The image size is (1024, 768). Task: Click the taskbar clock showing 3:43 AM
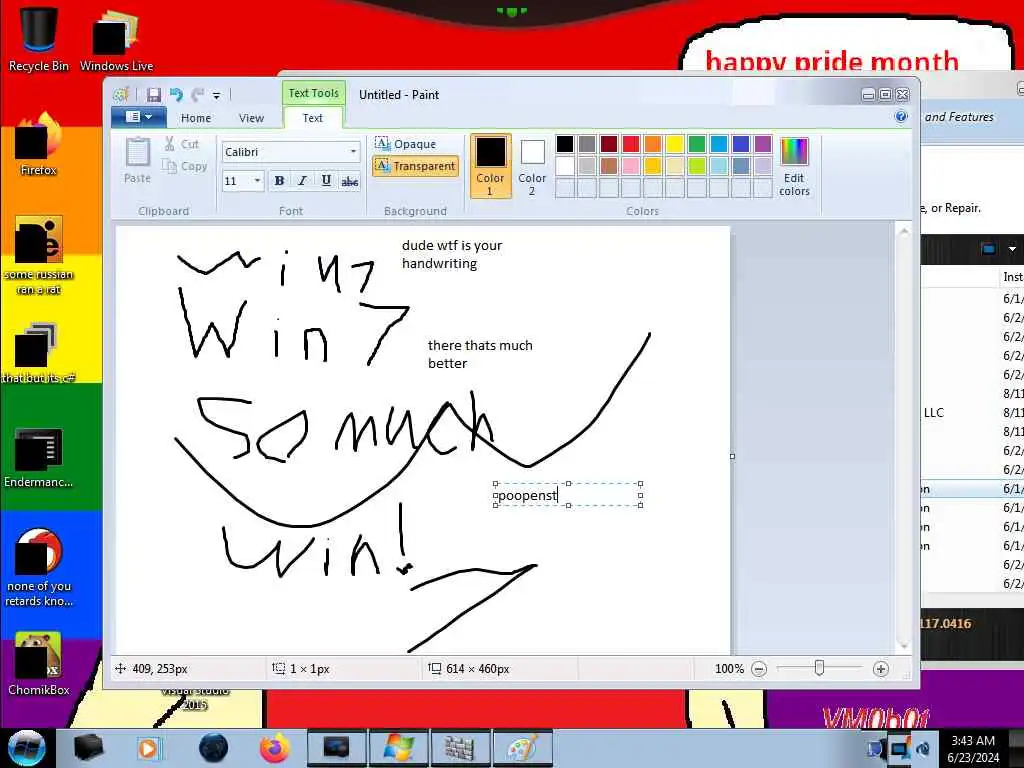pyautogui.click(x=973, y=748)
